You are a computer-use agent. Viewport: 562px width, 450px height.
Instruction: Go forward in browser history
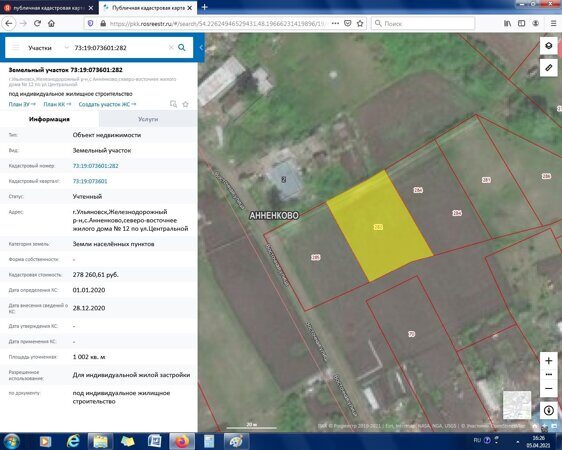(x=23, y=23)
